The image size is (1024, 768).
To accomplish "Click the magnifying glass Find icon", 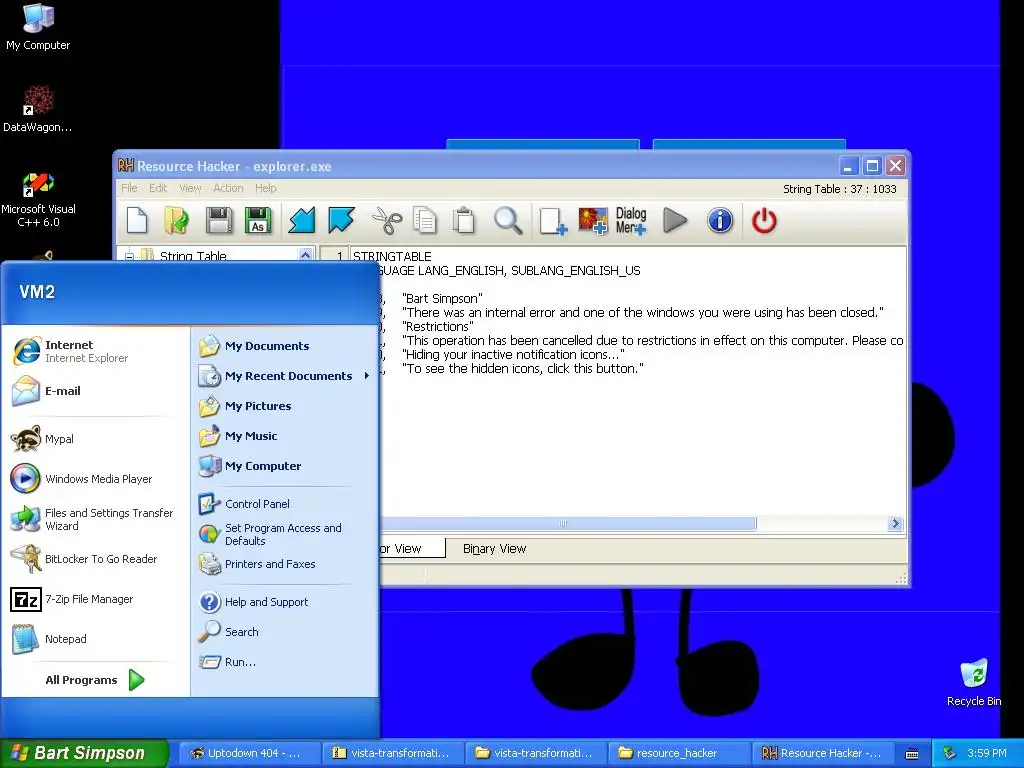I will [x=508, y=221].
